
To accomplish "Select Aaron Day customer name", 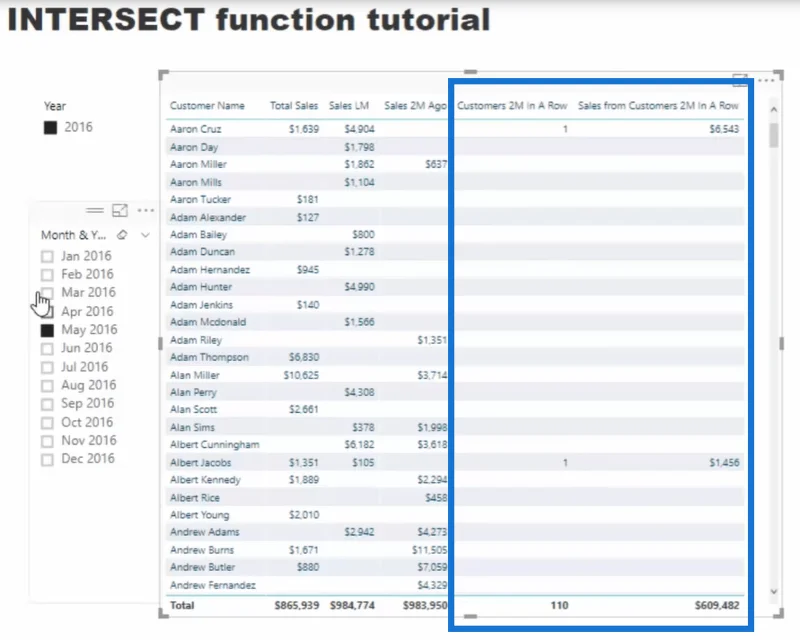I will pyautogui.click(x=194, y=147).
